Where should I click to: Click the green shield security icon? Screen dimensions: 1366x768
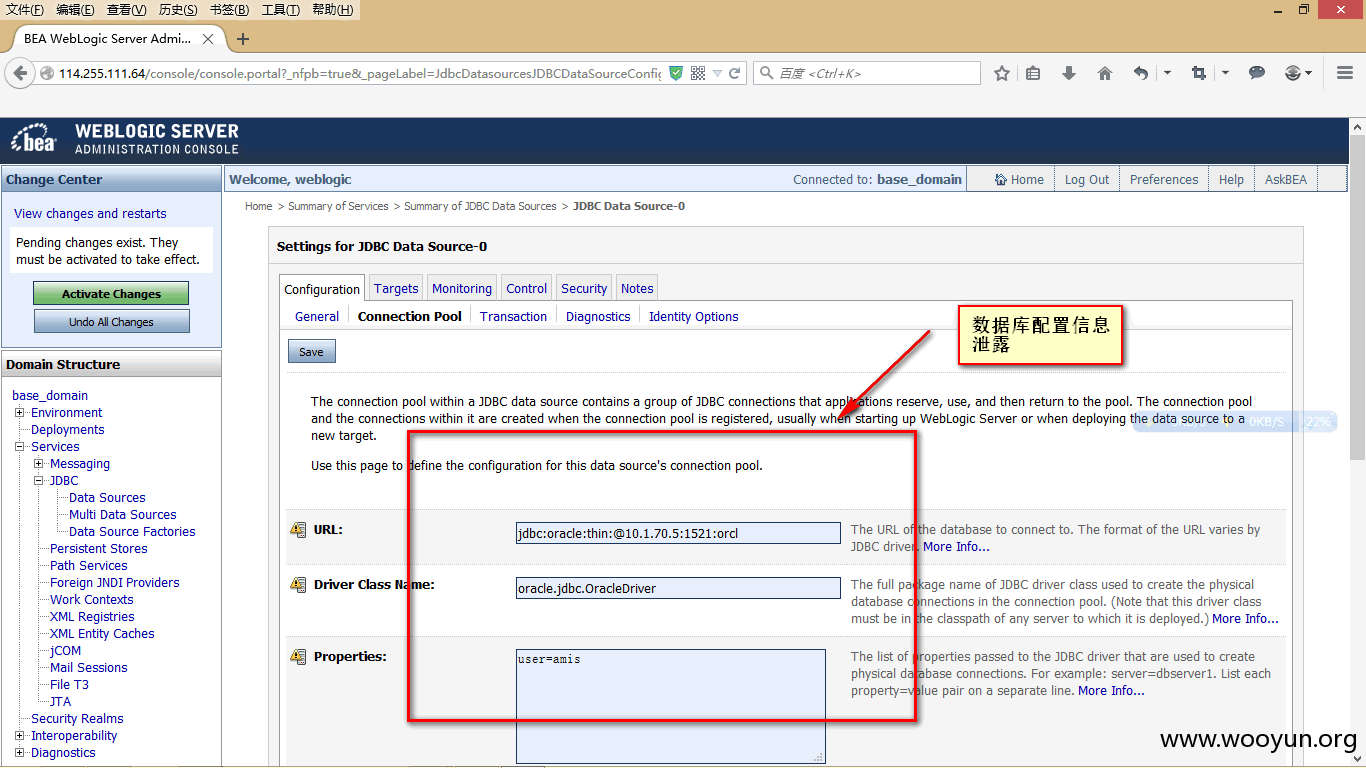pyautogui.click(x=676, y=73)
